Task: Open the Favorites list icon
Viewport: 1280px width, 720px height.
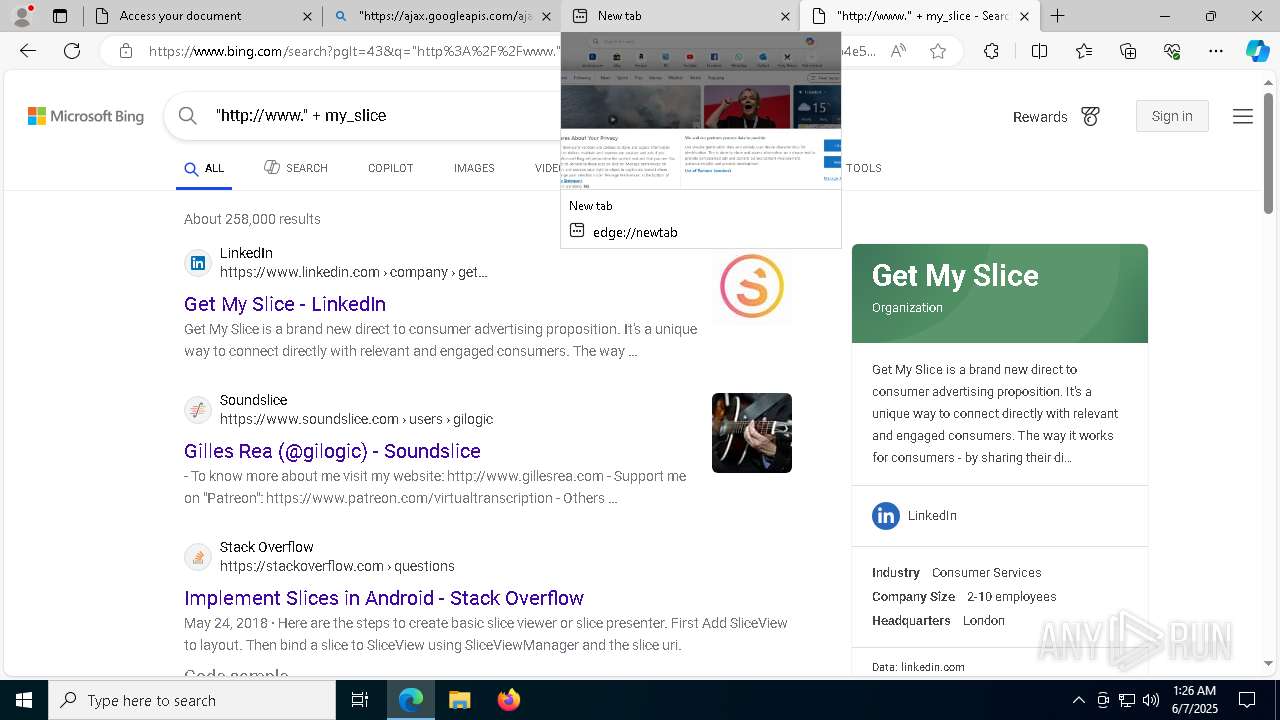Action: click(x=1084, y=51)
